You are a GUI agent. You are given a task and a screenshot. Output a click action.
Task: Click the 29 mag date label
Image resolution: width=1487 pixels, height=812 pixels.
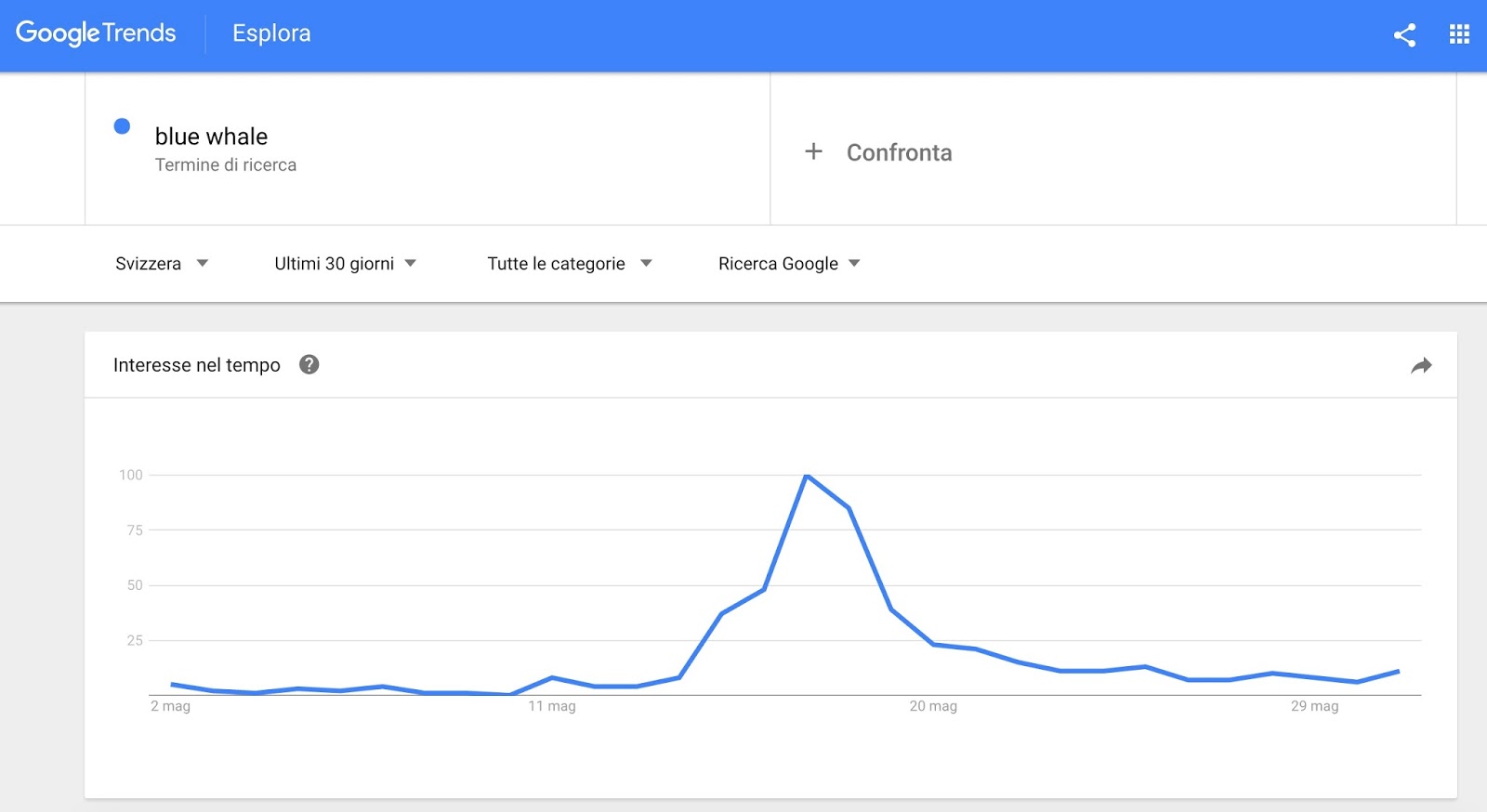pos(1314,706)
